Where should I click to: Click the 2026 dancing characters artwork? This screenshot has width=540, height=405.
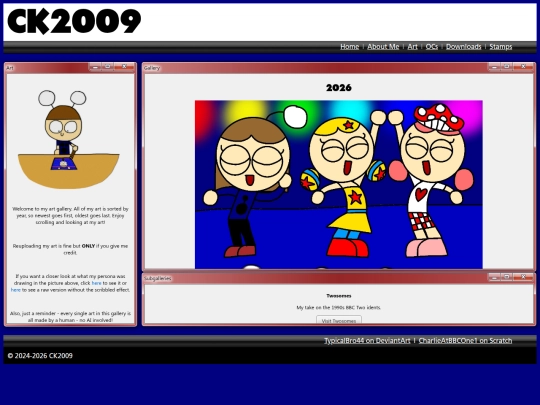pyautogui.click(x=339, y=185)
